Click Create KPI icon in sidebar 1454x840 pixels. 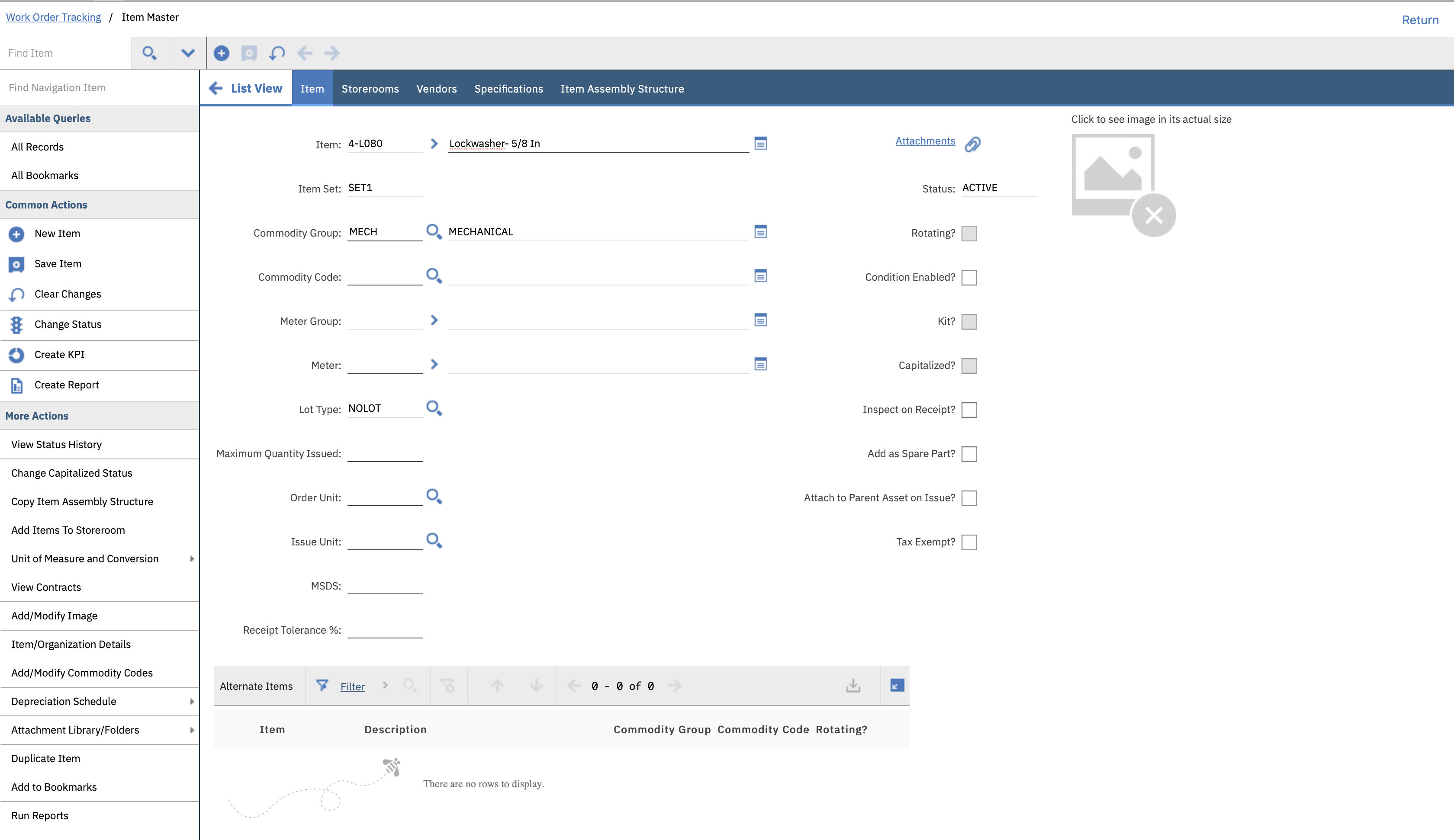click(16, 355)
